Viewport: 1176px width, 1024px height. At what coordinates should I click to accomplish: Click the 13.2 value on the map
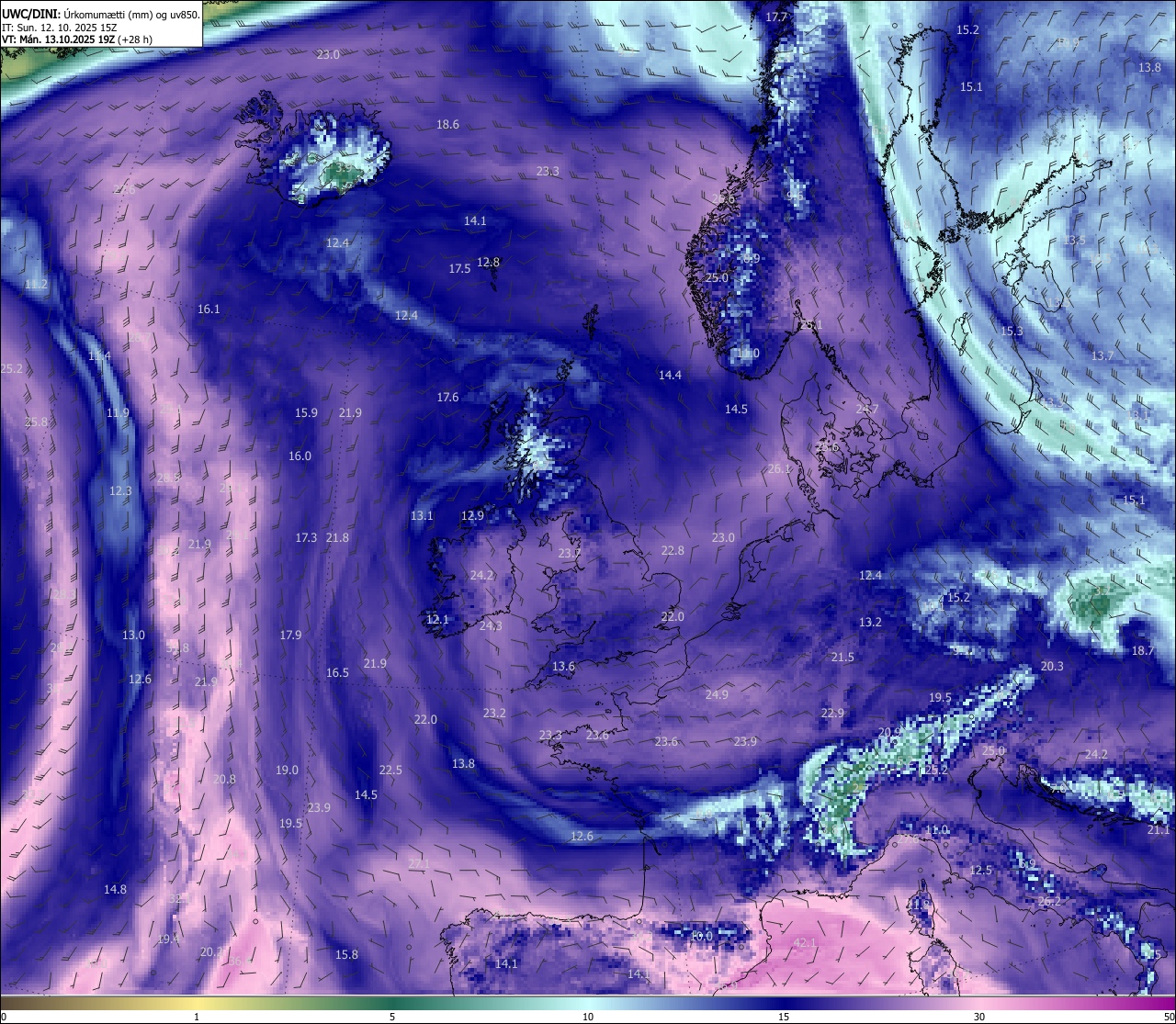point(870,623)
